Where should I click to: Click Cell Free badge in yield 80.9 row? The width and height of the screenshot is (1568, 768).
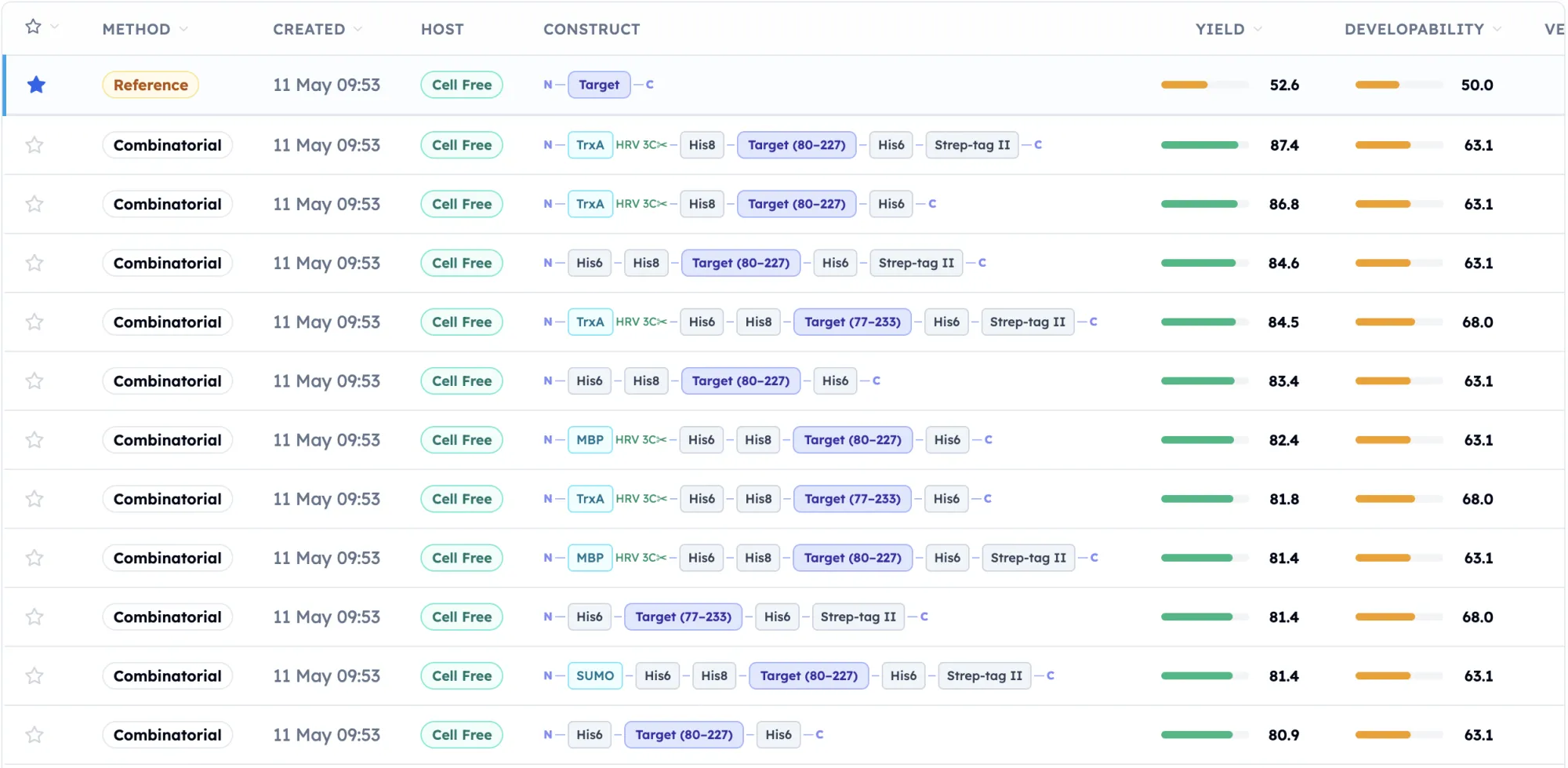(462, 735)
